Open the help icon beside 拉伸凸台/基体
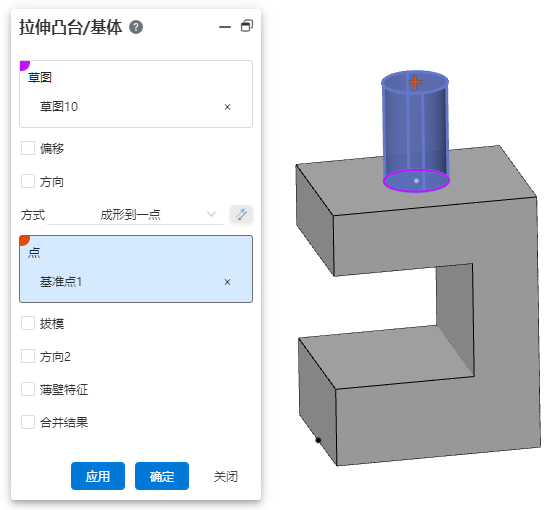The width and height of the screenshot is (553, 510). click(x=136, y=27)
